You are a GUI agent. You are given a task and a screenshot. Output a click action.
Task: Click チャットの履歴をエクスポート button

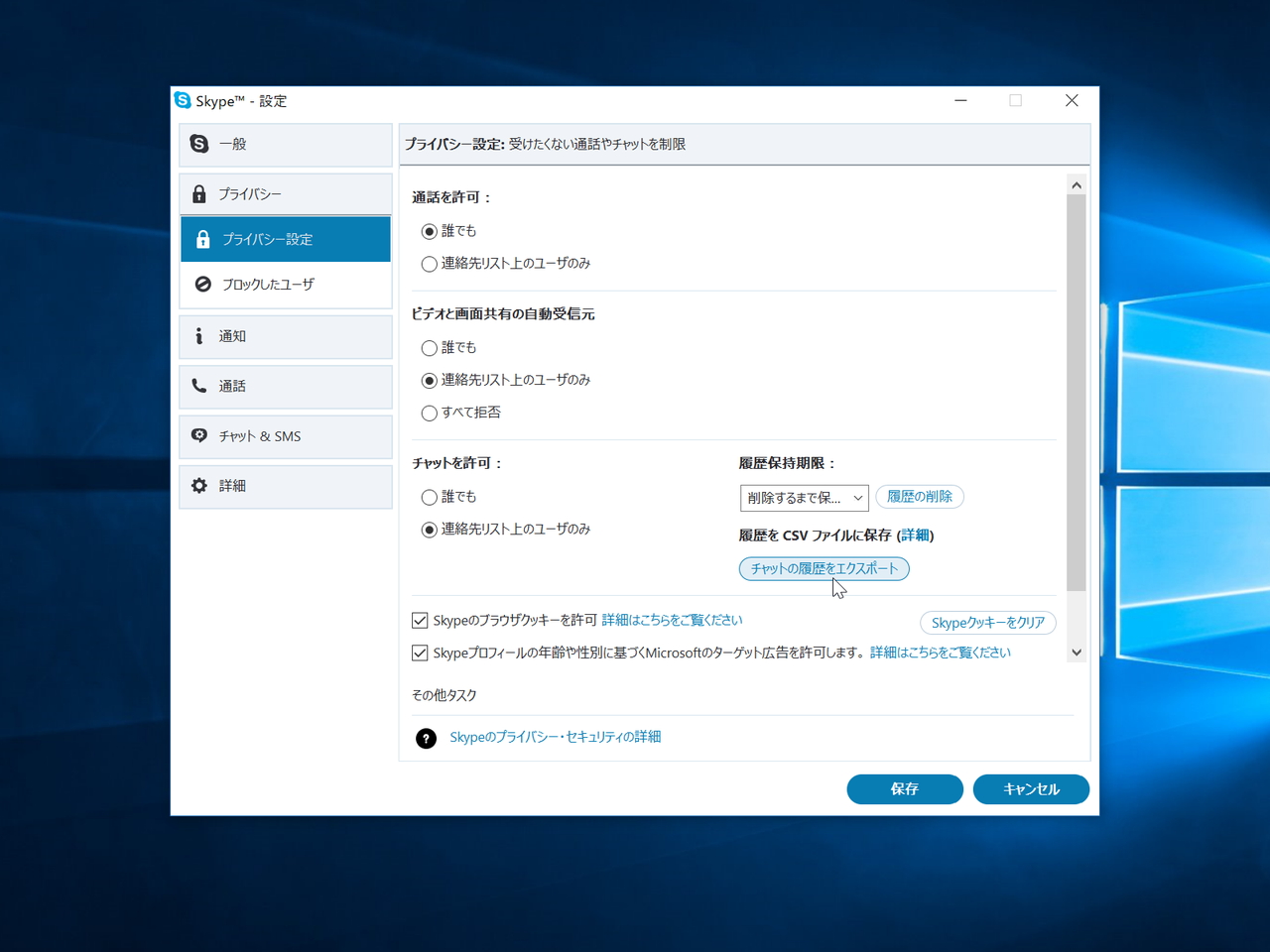(824, 568)
